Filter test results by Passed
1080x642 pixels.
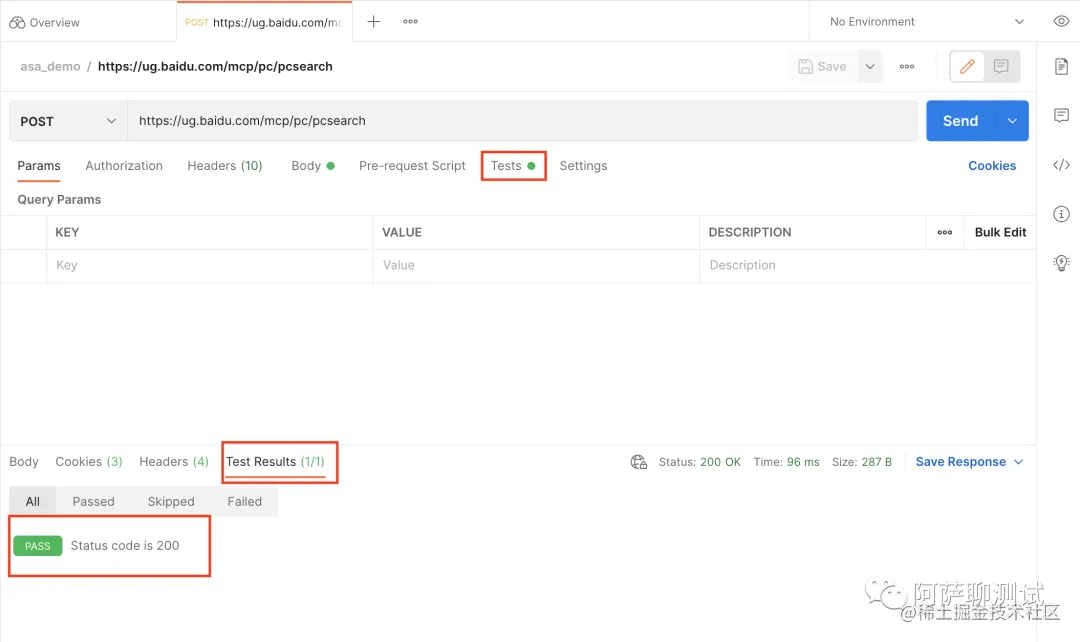tap(94, 502)
